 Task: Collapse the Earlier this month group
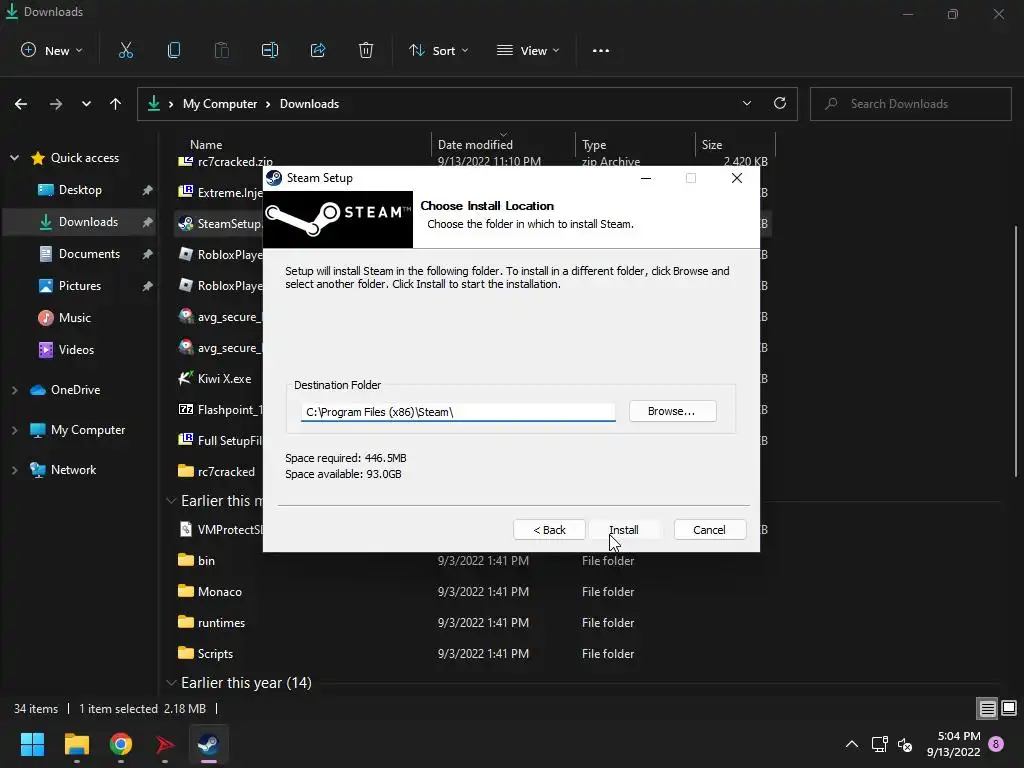(171, 501)
